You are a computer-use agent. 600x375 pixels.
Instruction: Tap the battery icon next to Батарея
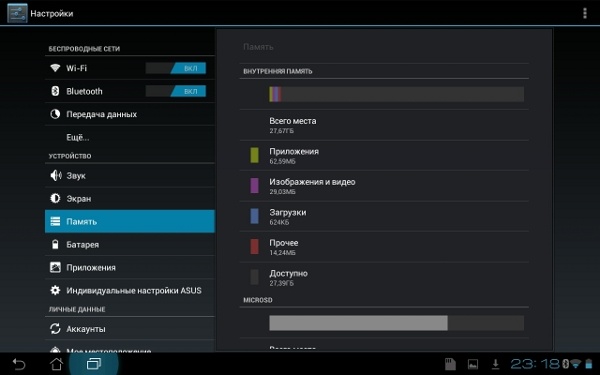tap(55, 244)
